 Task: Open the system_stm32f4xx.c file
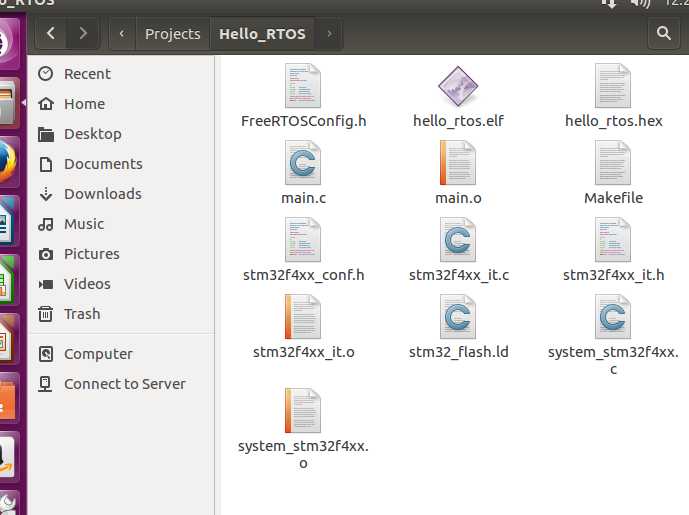[613, 317]
